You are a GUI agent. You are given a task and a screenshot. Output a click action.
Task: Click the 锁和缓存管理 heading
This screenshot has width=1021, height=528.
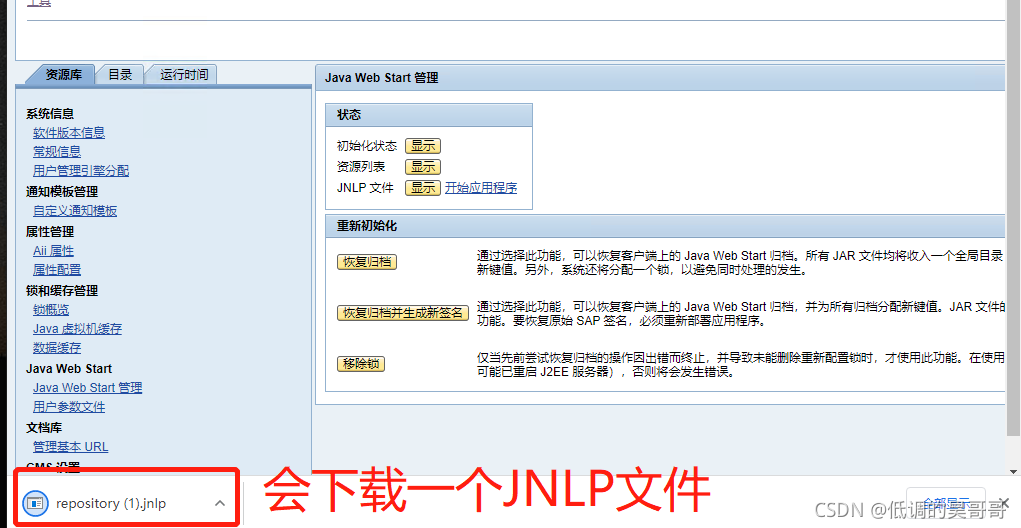[x=62, y=291]
